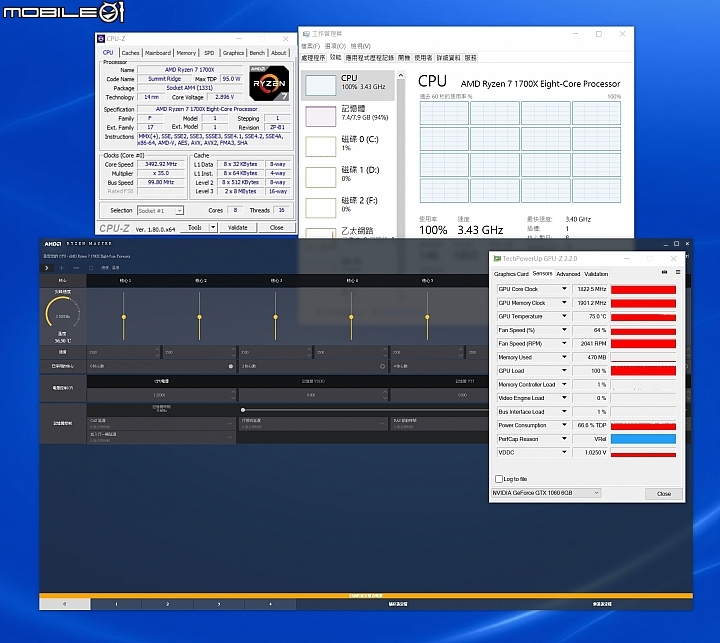Switch to the Bench tab in CPU-Z
Viewport: 720px width, 643px height.
tap(257, 53)
